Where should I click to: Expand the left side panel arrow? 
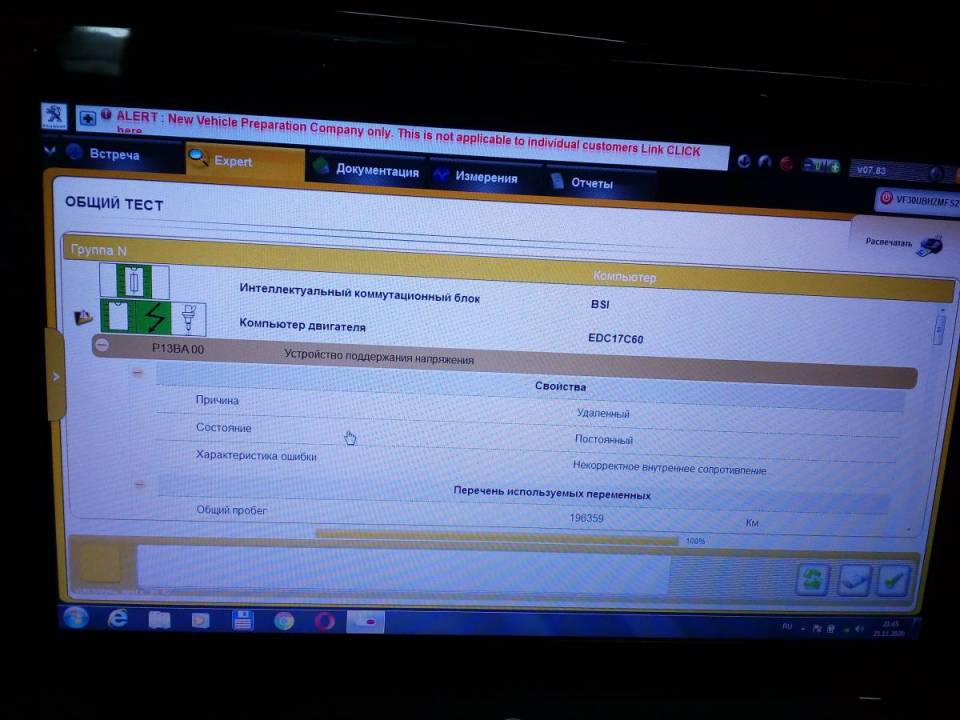point(56,376)
